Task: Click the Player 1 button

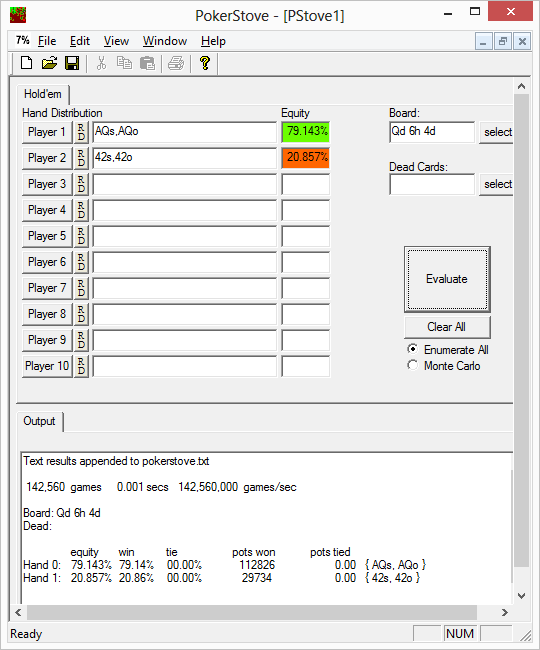Action: pyautogui.click(x=47, y=132)
